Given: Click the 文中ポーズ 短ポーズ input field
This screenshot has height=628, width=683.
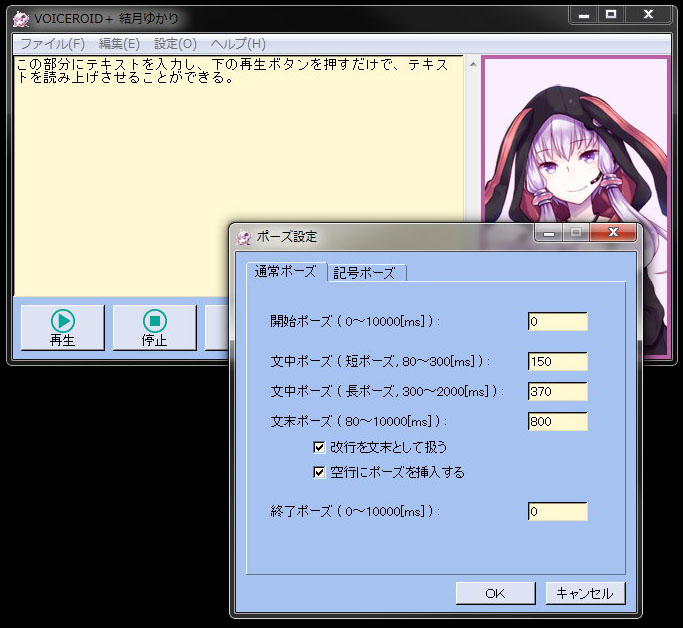Looking at the screenshot, I should [x=558, y=361].
